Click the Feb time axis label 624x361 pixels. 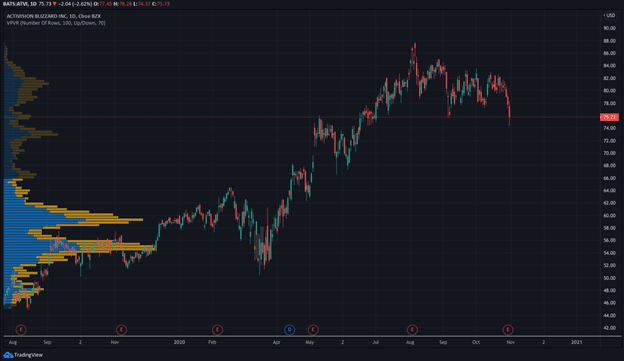(x=212, y=342)
